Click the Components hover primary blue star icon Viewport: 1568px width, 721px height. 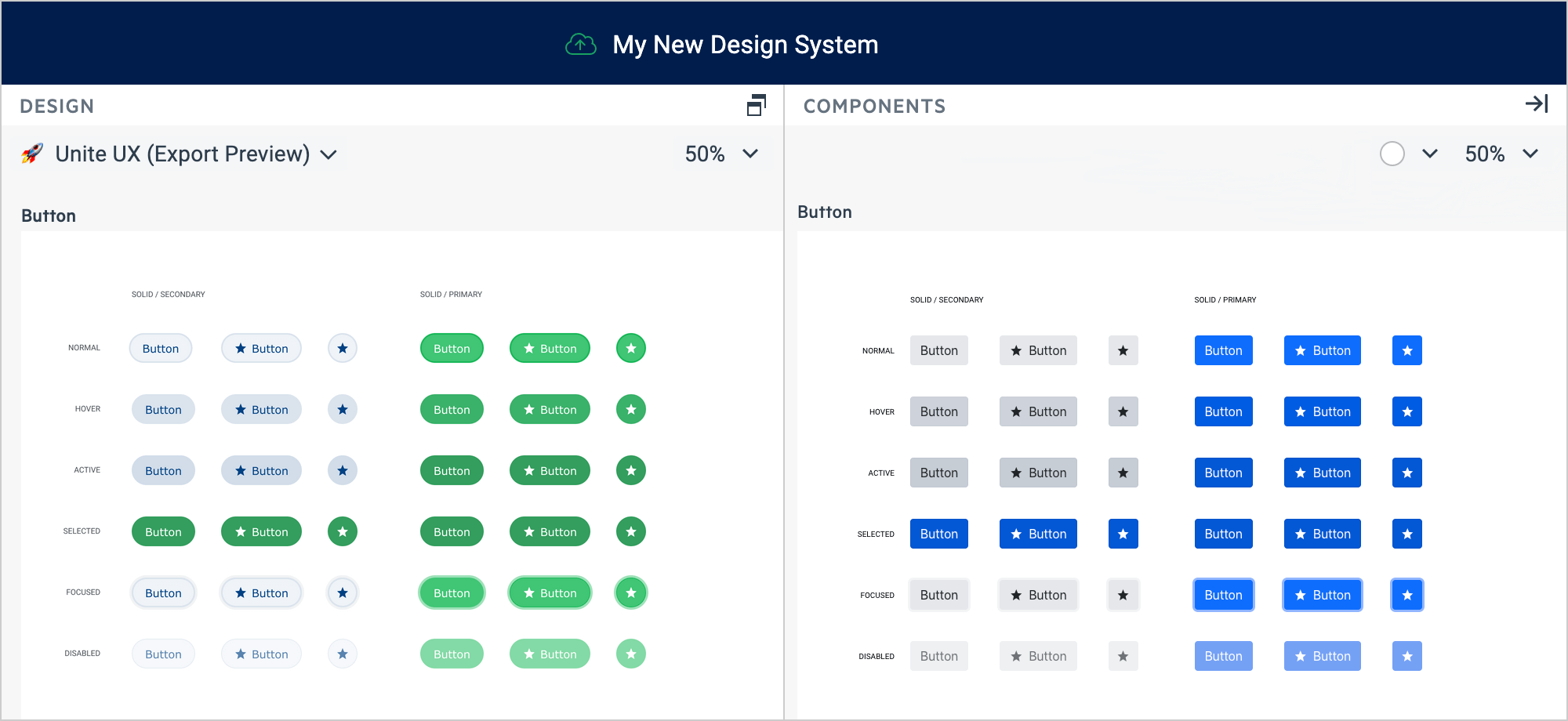click(1407, 412)
